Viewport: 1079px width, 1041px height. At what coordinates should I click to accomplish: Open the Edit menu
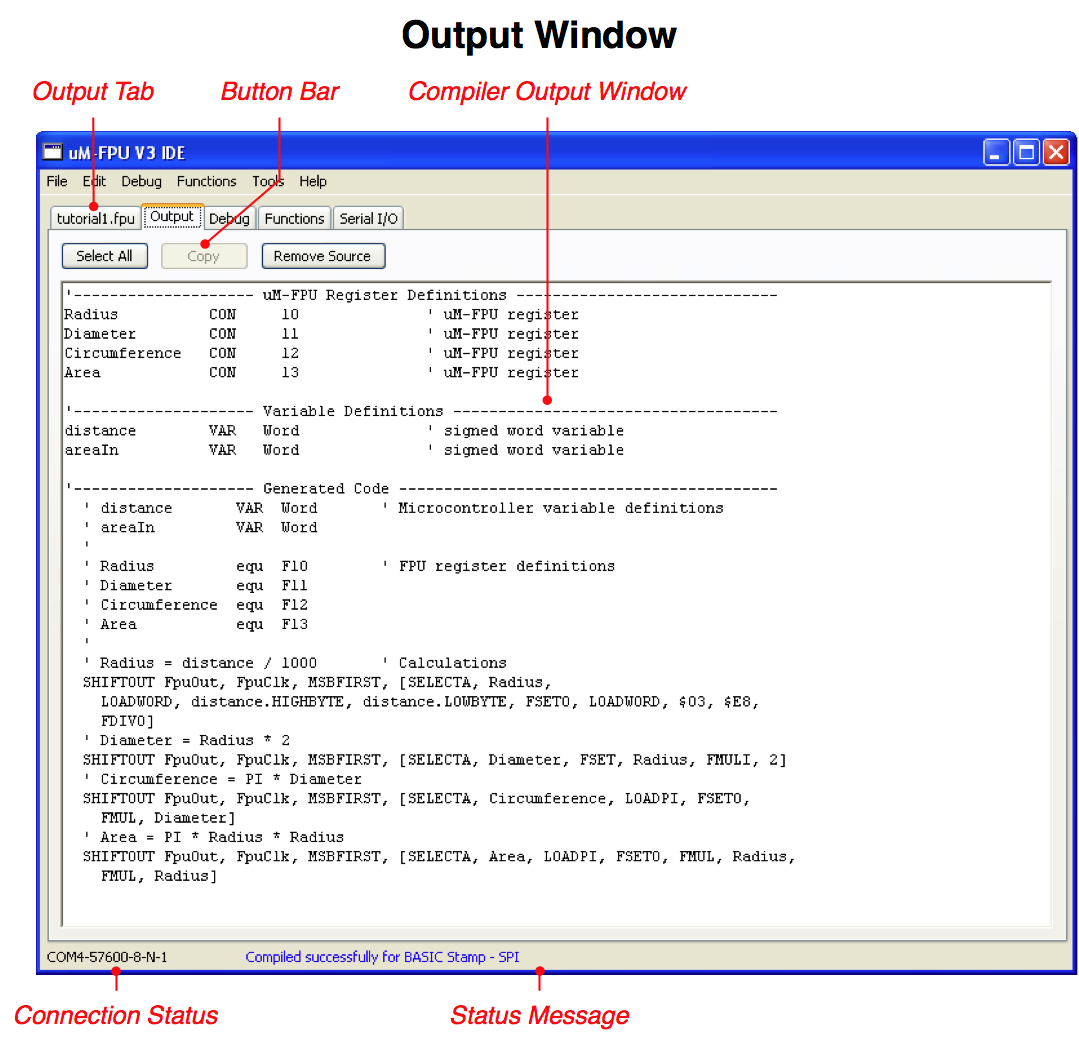pyautogui.click(x=94, y=181)
